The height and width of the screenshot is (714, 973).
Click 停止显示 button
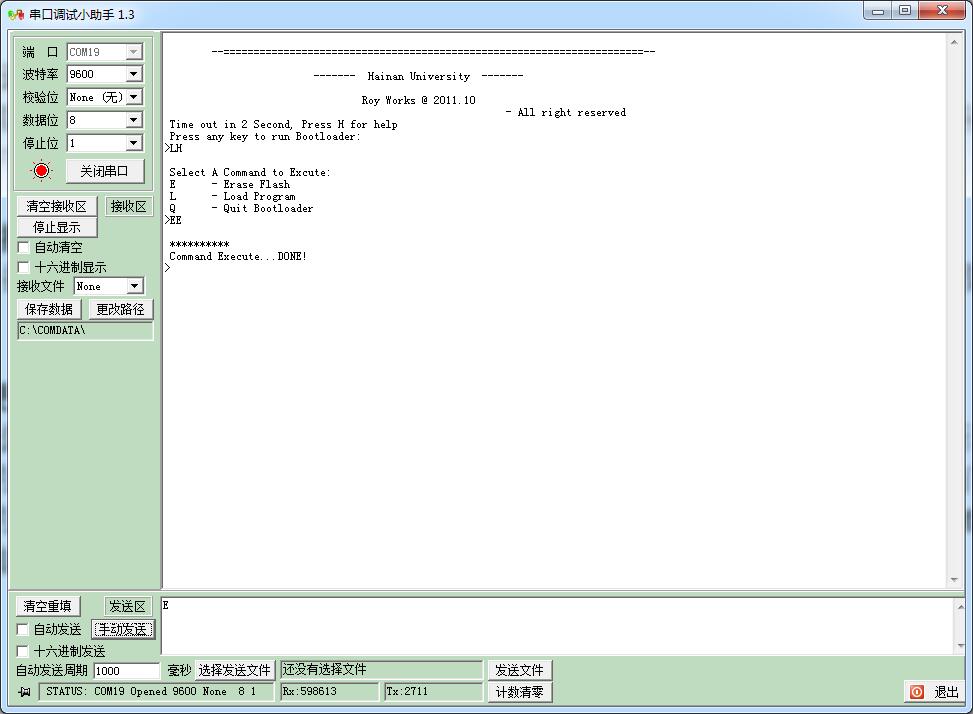coord(56,227)
